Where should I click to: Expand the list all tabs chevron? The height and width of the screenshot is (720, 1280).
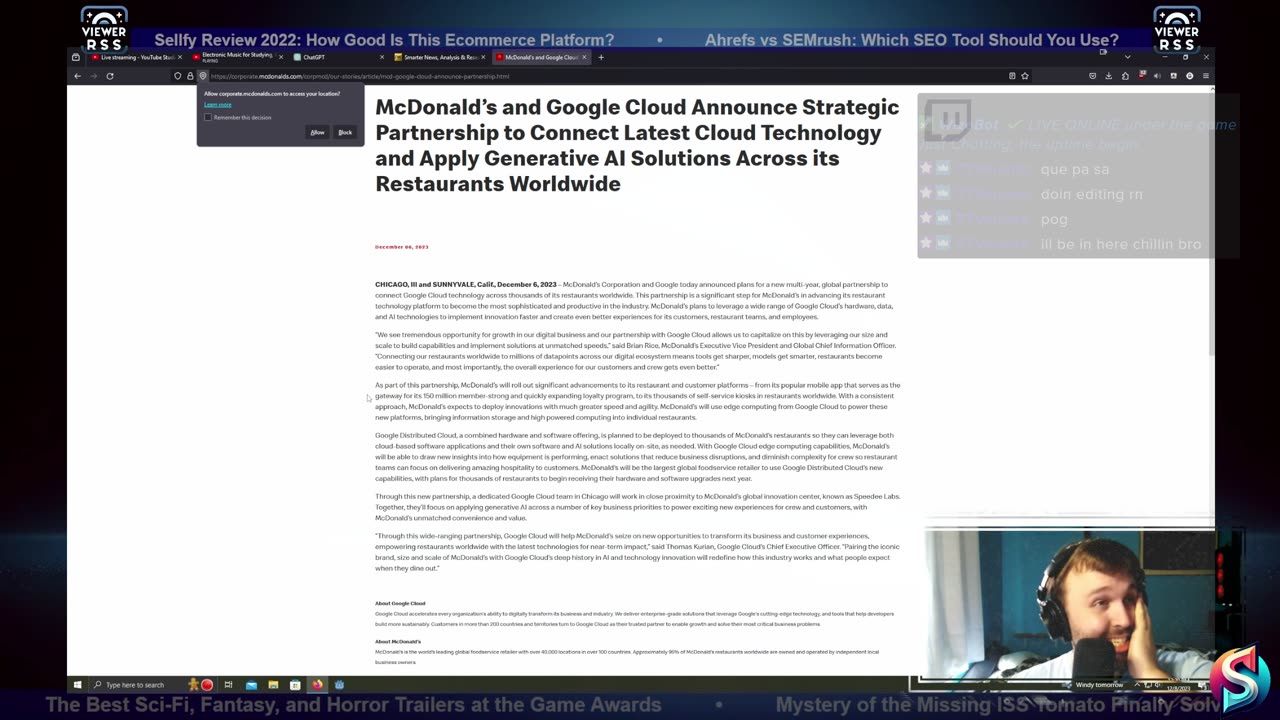coord(1128,57)
